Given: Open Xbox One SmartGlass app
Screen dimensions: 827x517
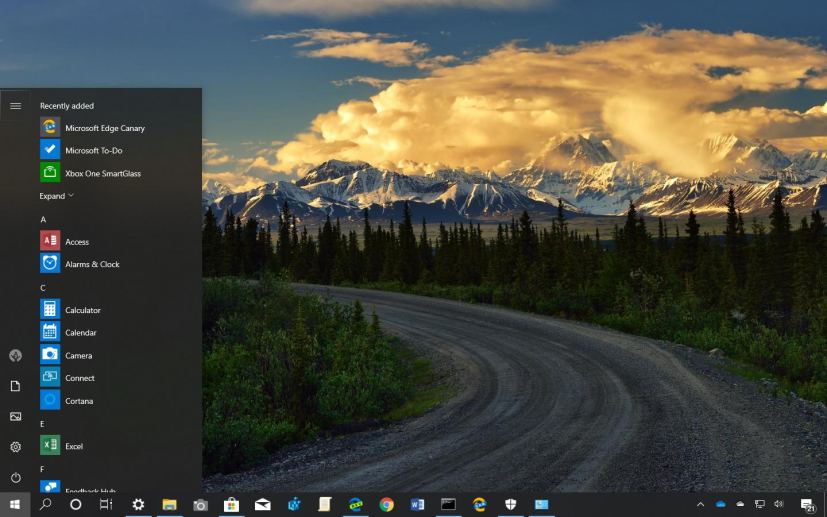Looking at the screenshot, I should coord(120,173).
